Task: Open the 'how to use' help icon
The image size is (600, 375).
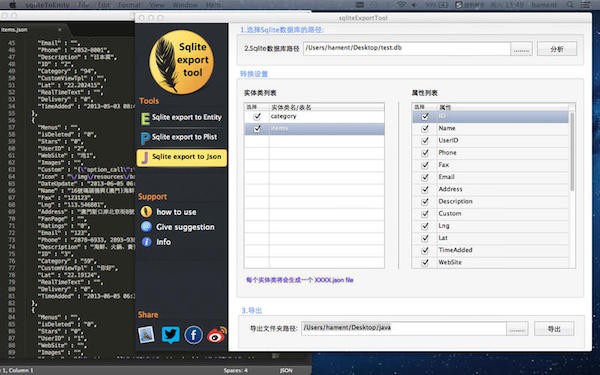Action: tap(146, 212)
